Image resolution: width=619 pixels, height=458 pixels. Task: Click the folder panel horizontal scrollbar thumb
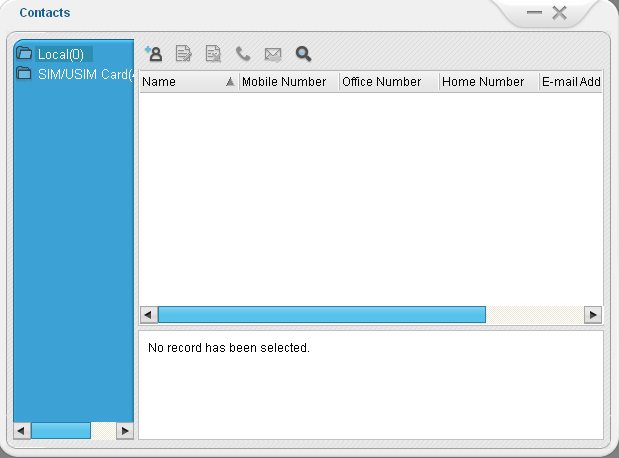(61, 431)
